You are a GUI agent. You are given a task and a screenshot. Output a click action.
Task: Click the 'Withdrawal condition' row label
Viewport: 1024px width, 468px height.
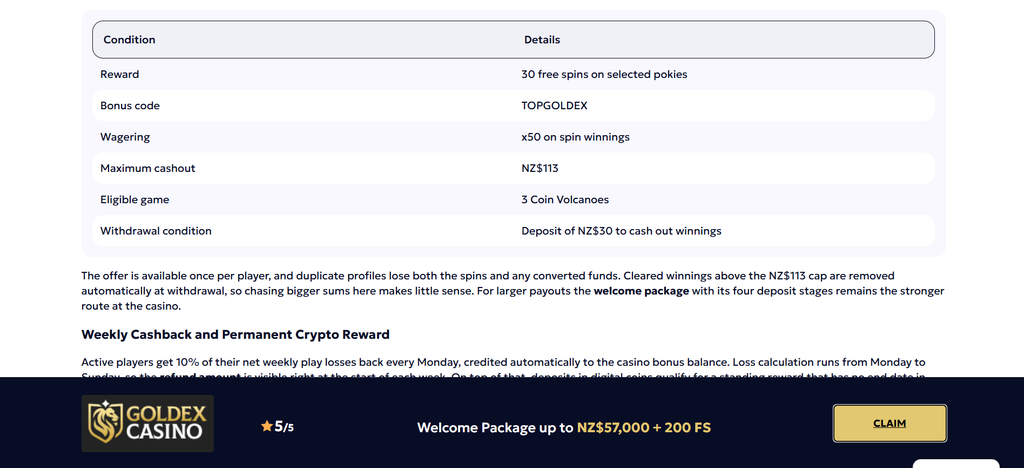[156, 231]
